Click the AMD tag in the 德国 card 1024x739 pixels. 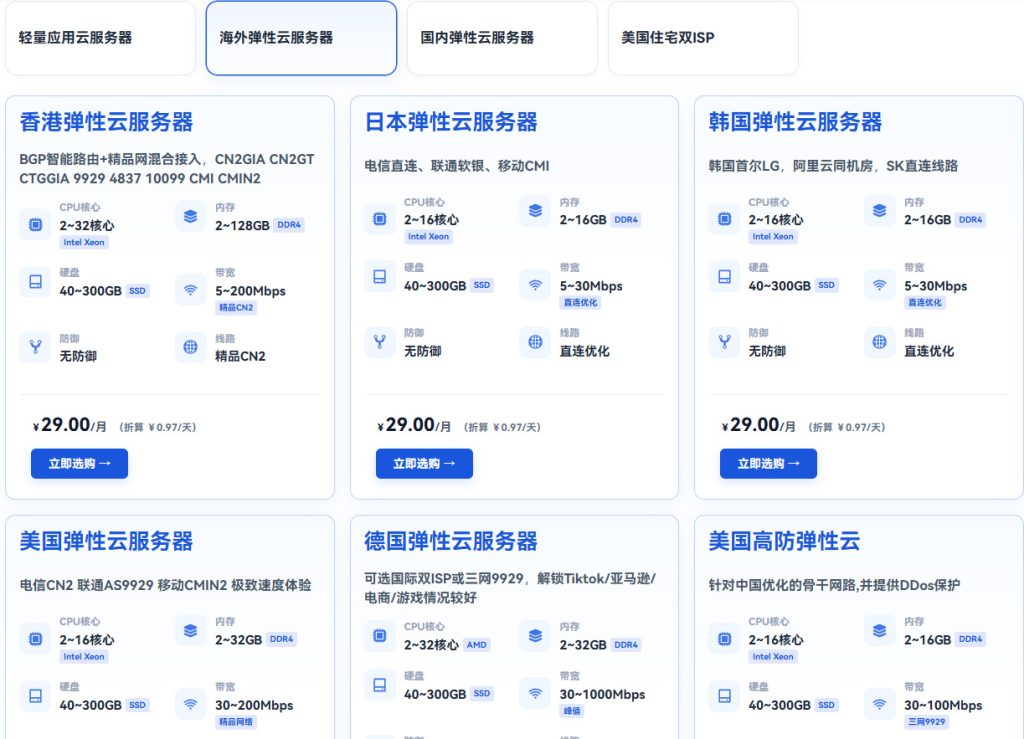click(477, 644)
